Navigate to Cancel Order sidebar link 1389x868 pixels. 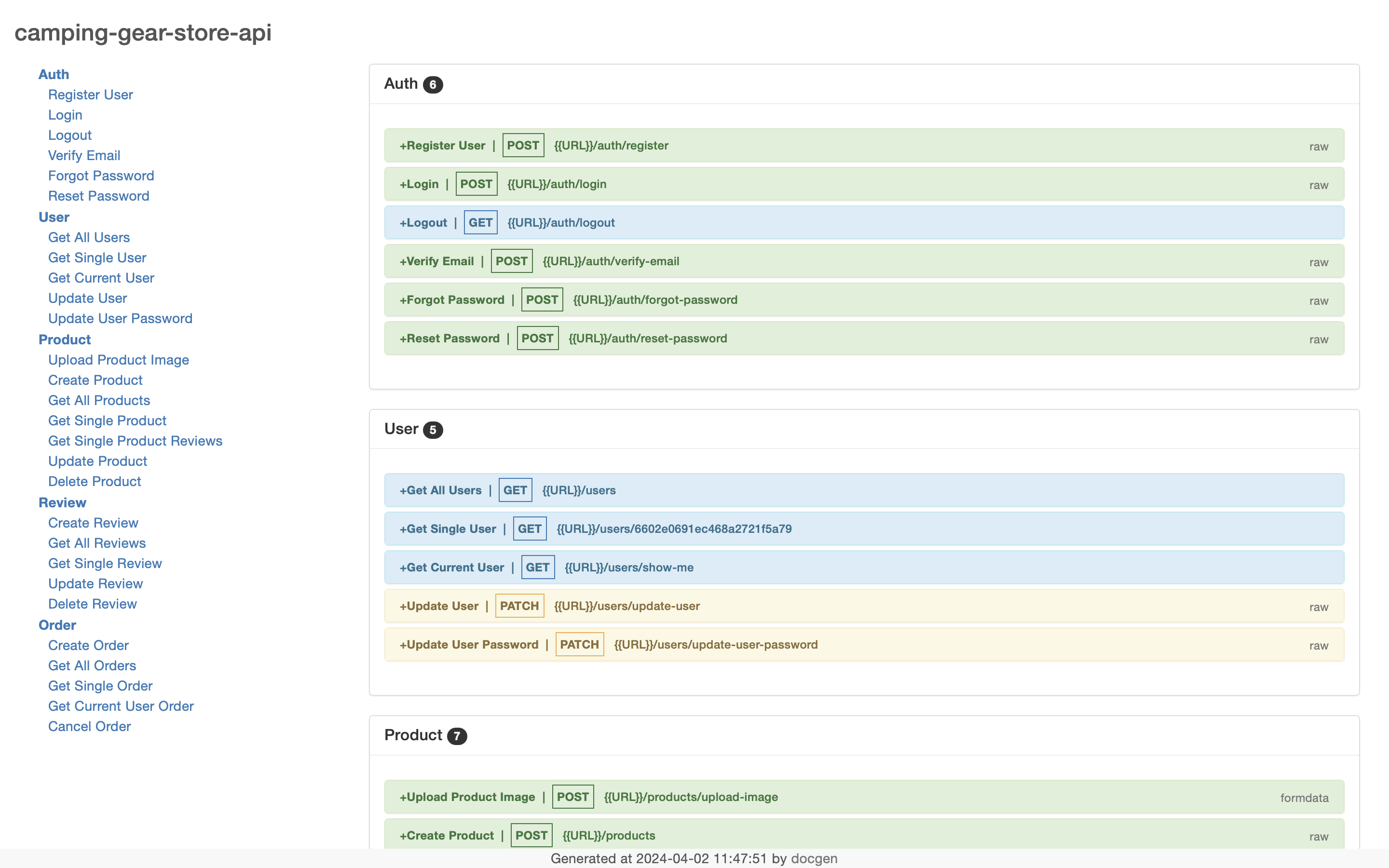coord(90,726)
